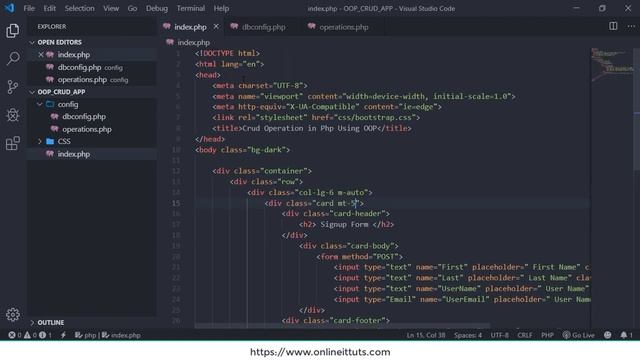Screen dimensions: 640x360
Task: Click the Signup Form h2 line
Action: click(x=347, y=224)
